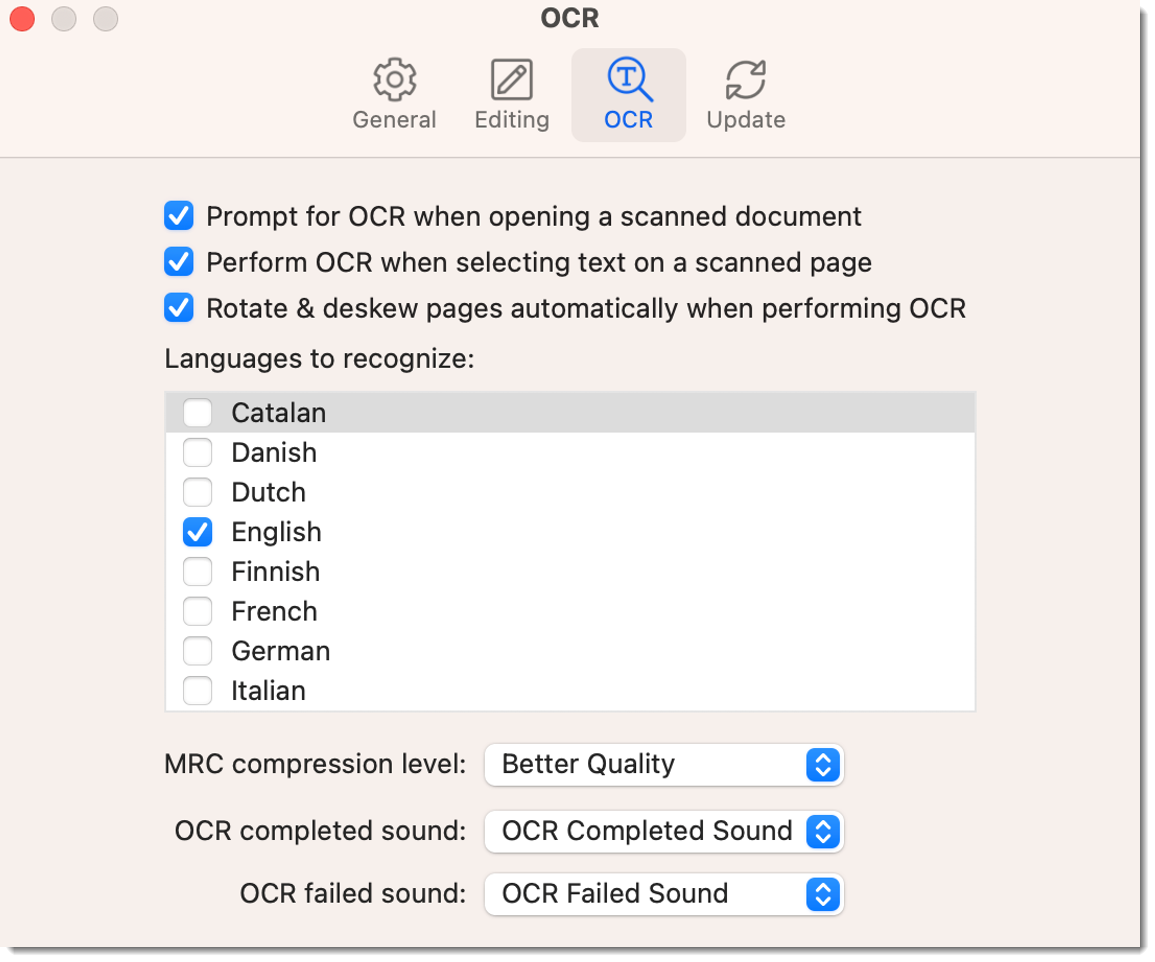Enable Dutch for OCR recognition

[197, 492]
